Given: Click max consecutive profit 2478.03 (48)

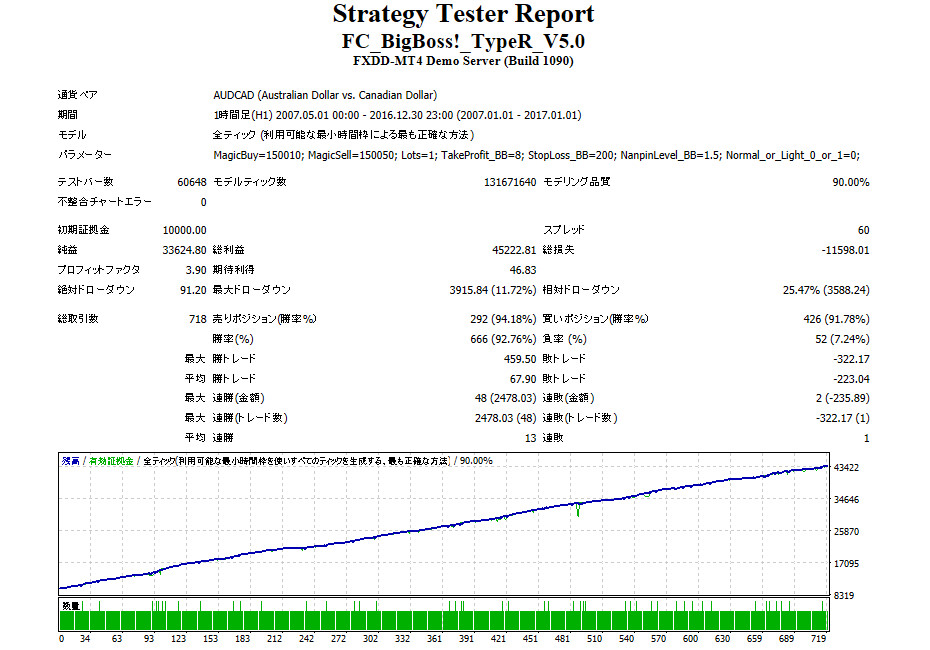Looking at the screenshot, I should coord(505,418).
